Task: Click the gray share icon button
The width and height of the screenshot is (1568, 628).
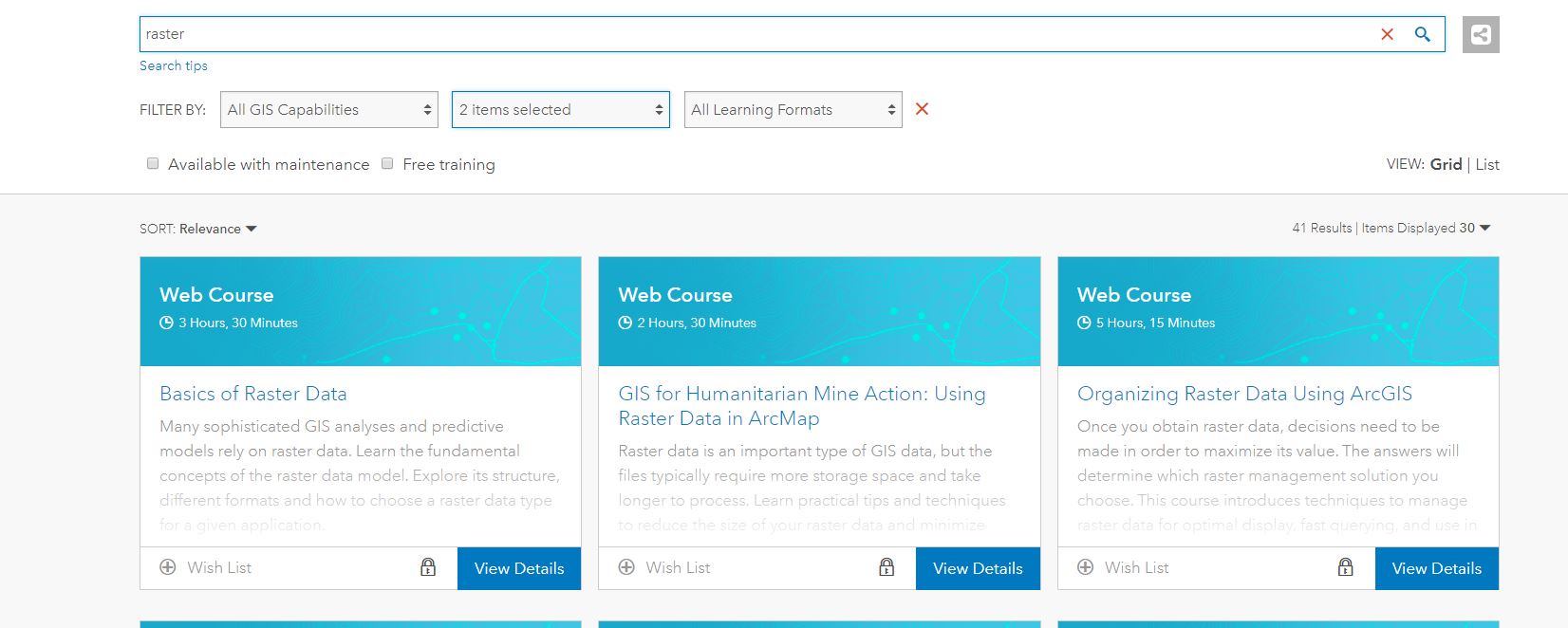Action: (x=1480, y=35)
